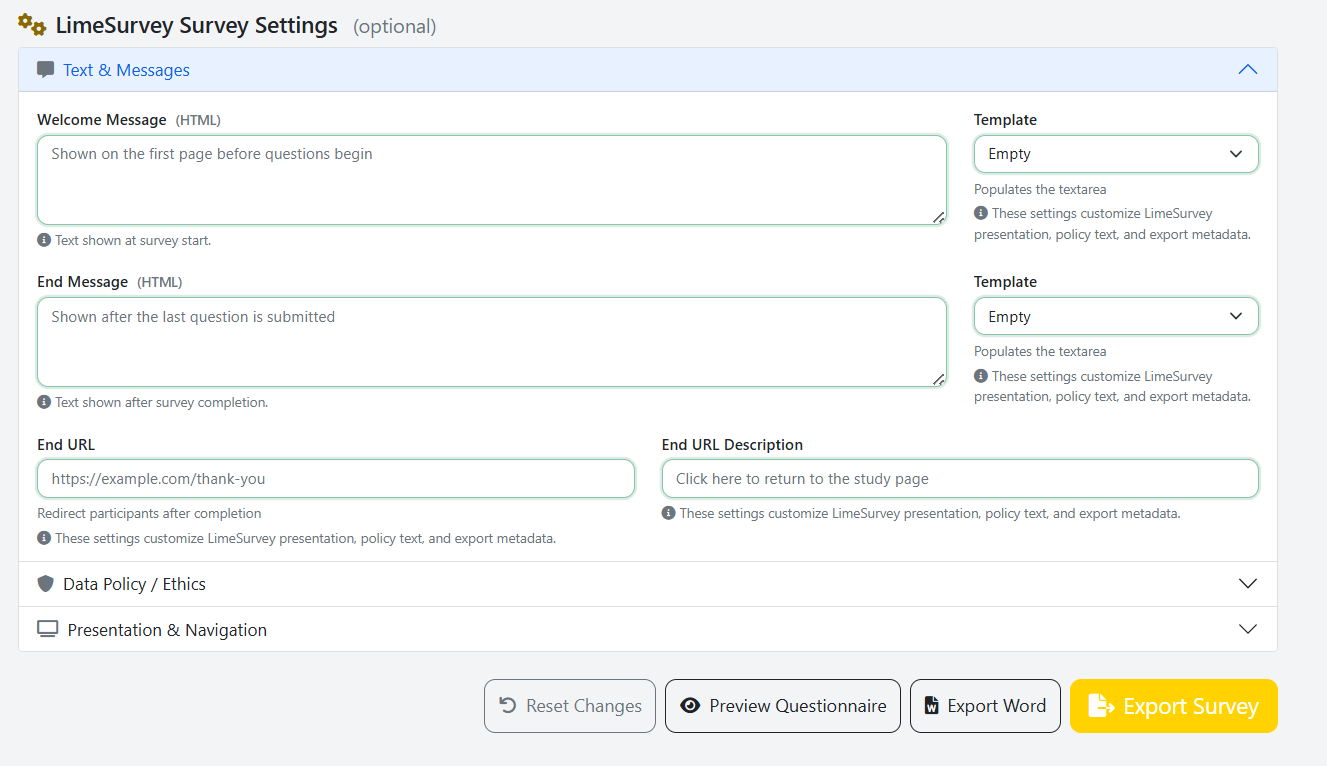
Task: Click the Welcome Message textarea resize handle
Action: (939, 217)
